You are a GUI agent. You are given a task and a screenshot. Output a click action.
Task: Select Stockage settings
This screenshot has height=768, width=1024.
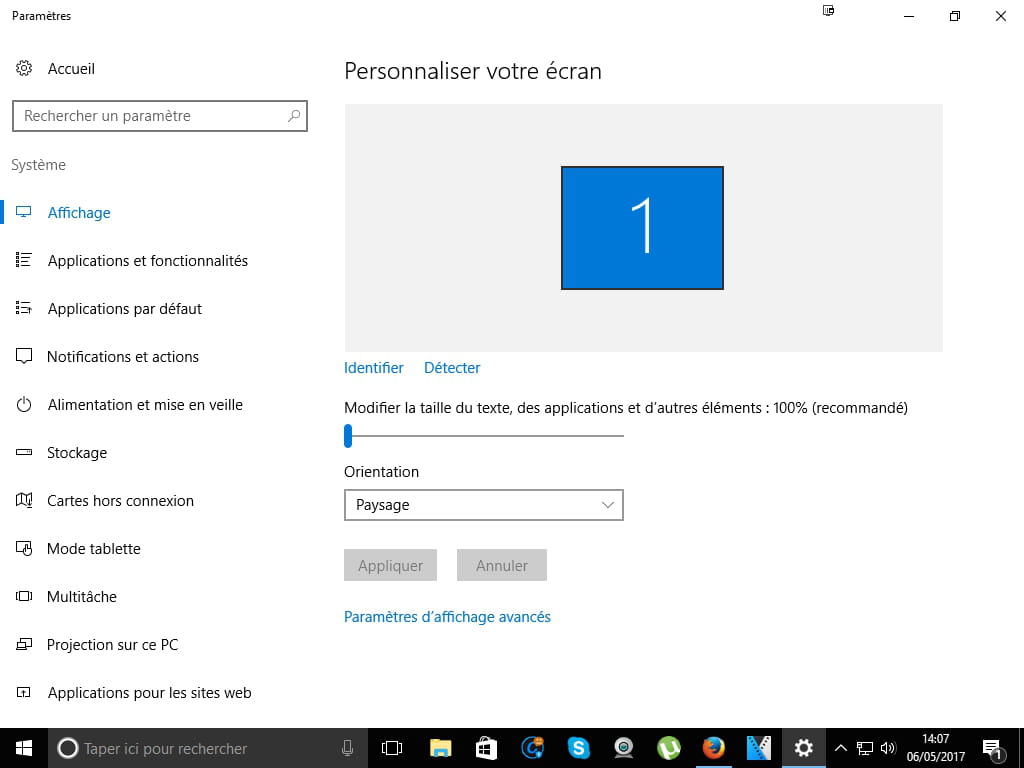[x=77, y=453]
